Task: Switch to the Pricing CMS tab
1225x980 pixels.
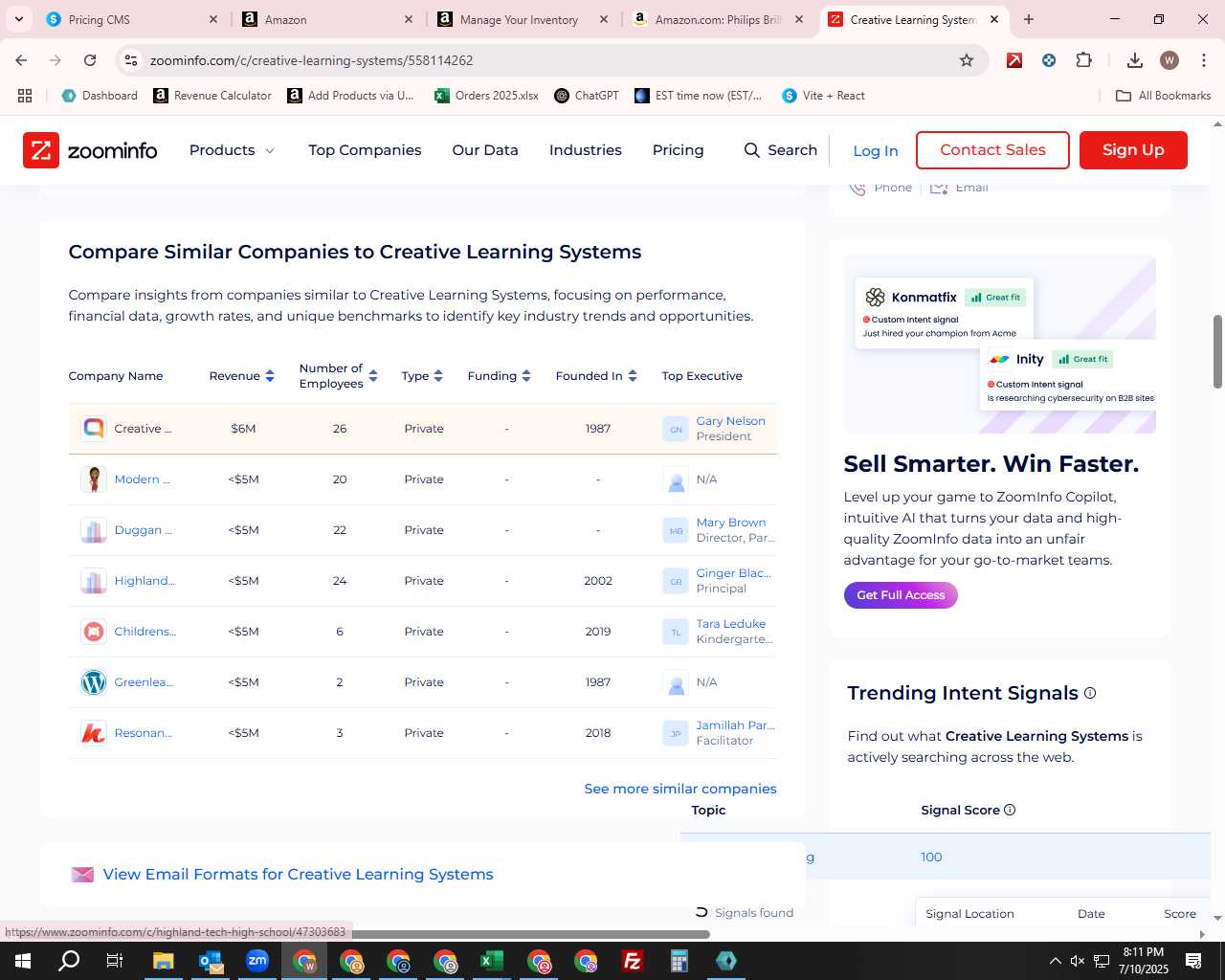Action: 131,19
